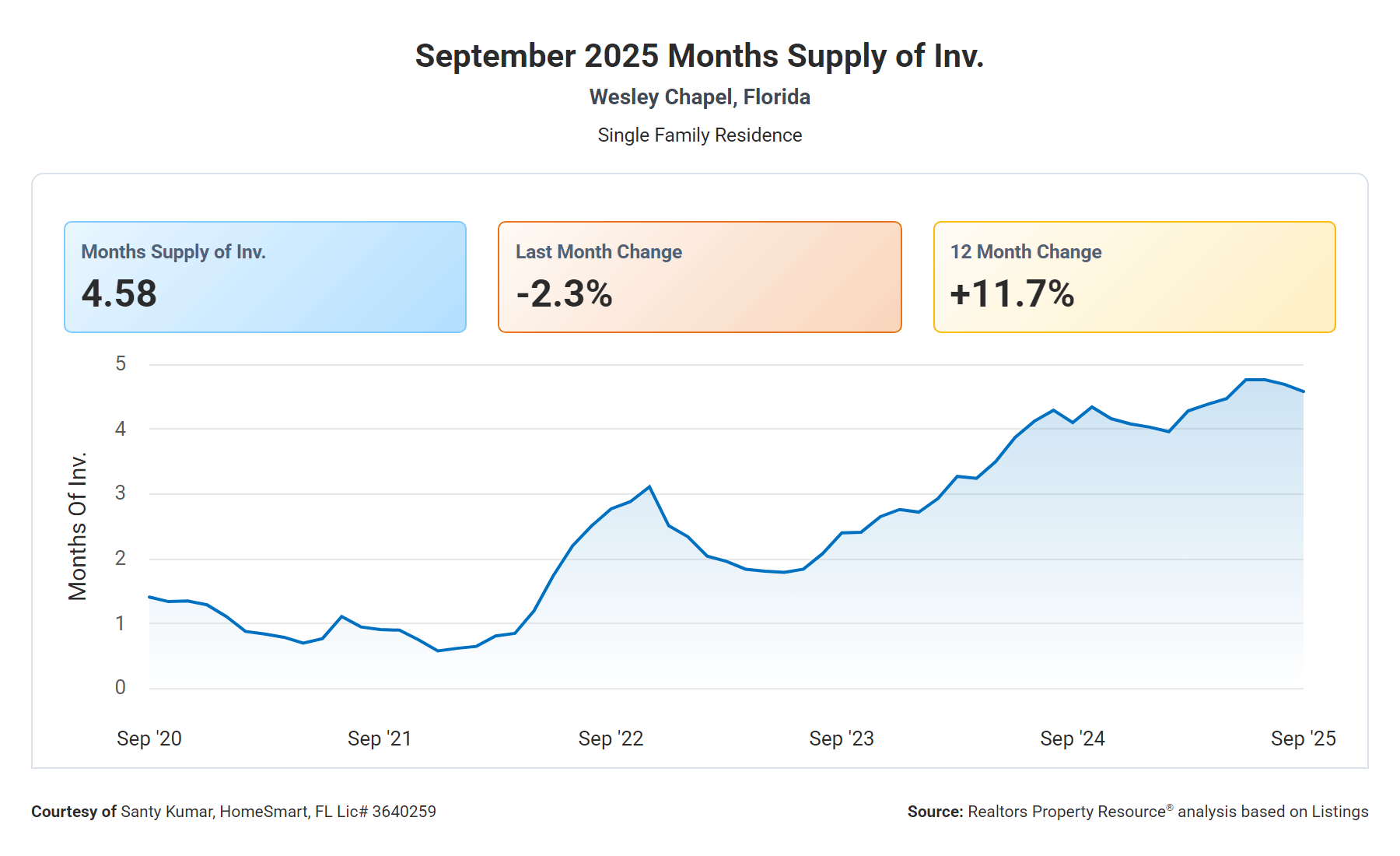The width and height of the screenshot is (1400, 856).
Task: Click the Sep '24 x-axis label
Action: coord(1073,738)
